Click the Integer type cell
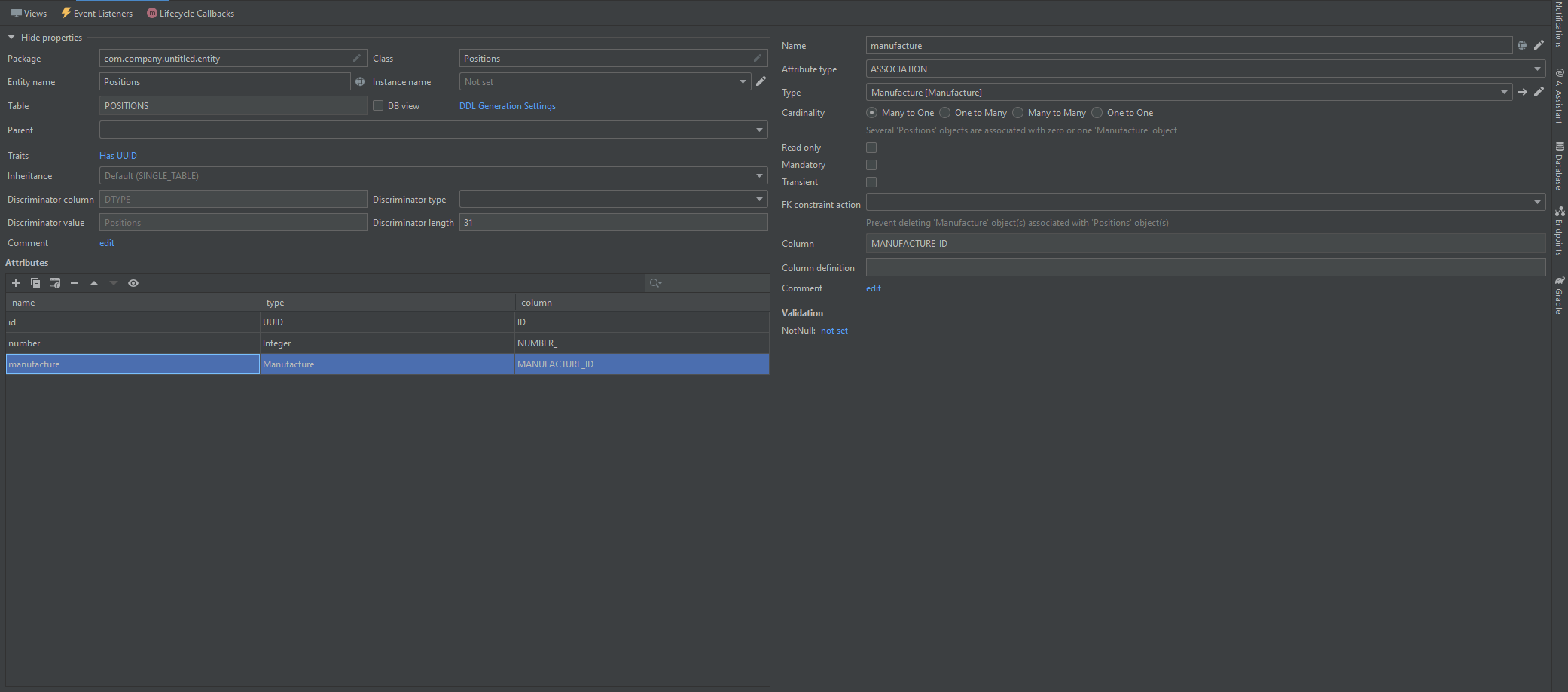 click(x=387, y=343)
